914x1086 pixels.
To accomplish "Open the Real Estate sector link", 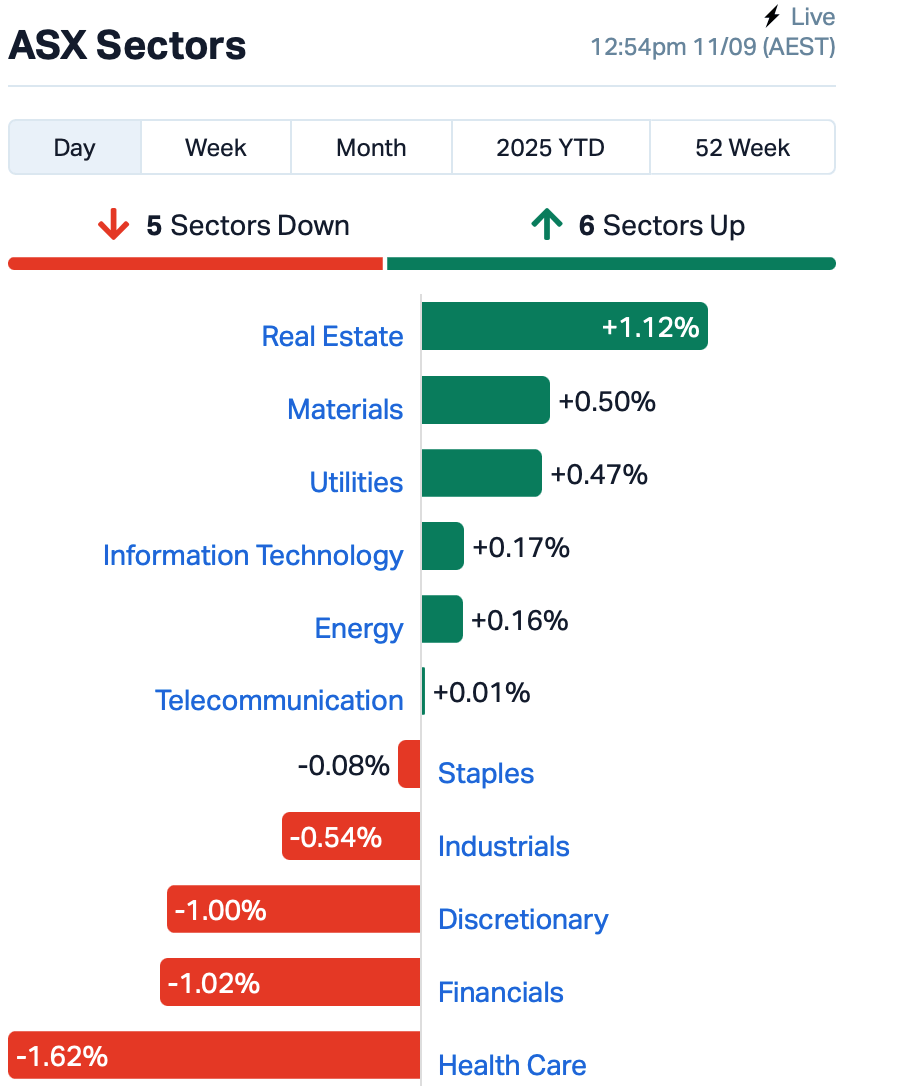I will (x=332, y=336).
